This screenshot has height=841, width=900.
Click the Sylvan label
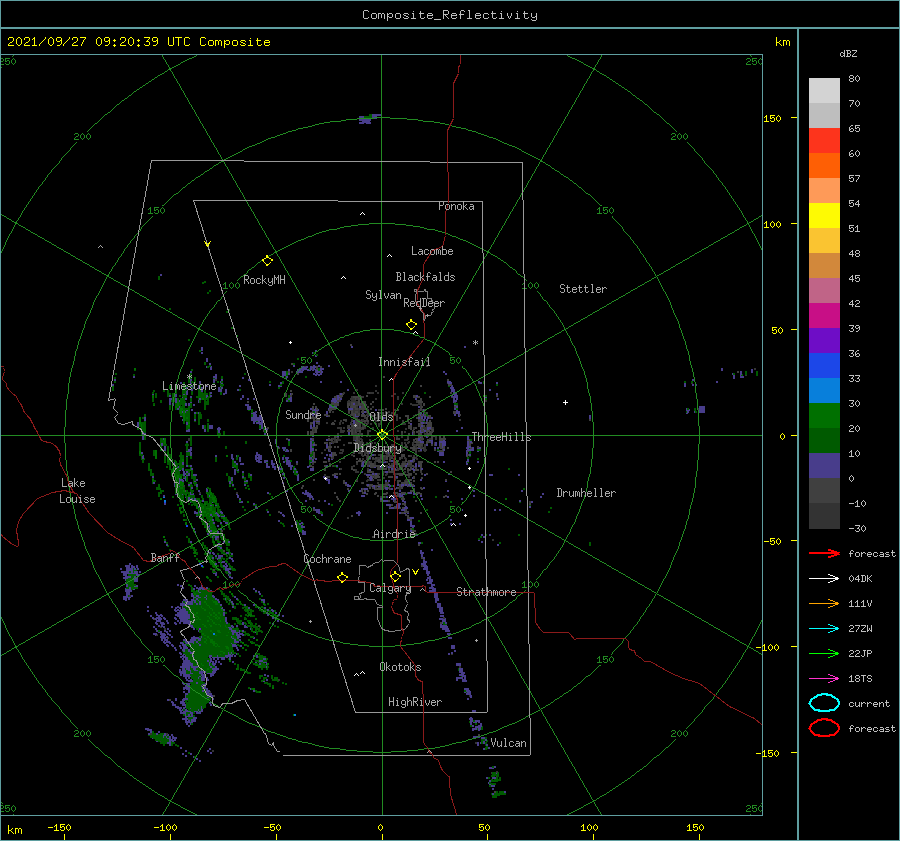point(383,295)
